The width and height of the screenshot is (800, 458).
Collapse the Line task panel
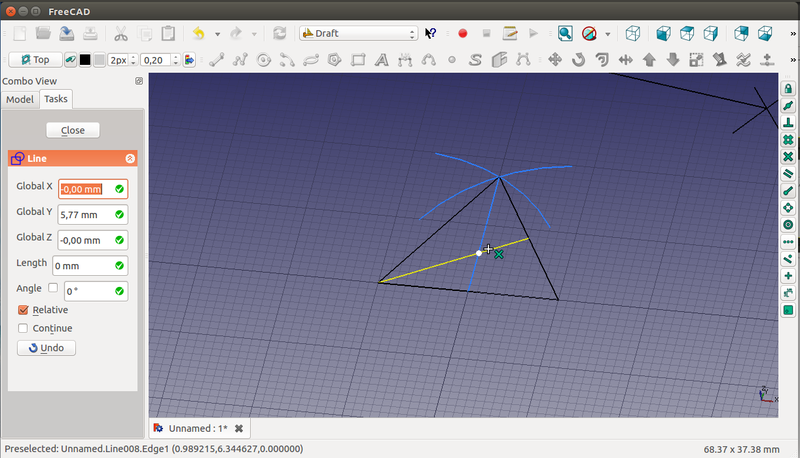(130, 158)
